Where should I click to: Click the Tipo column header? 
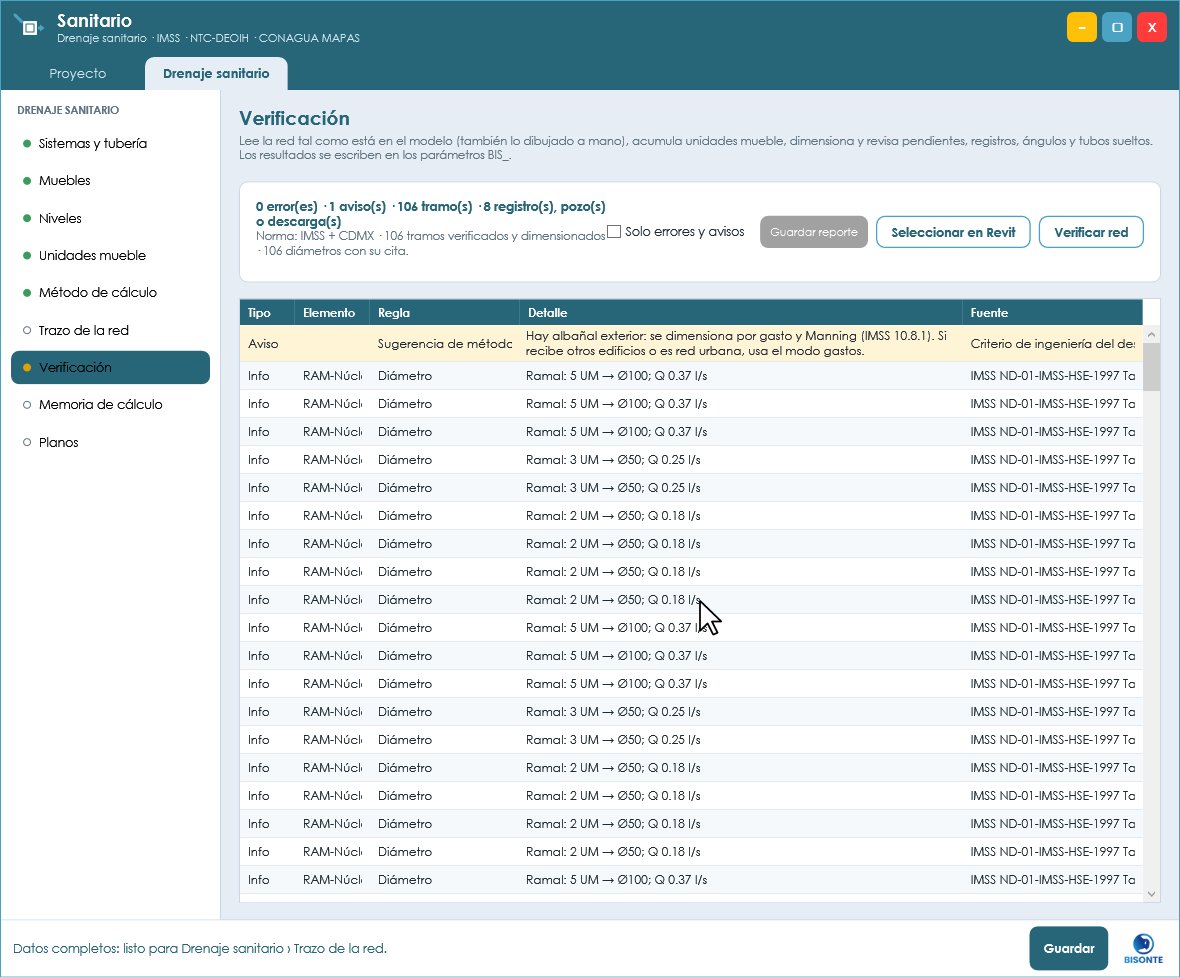point(267,313)
